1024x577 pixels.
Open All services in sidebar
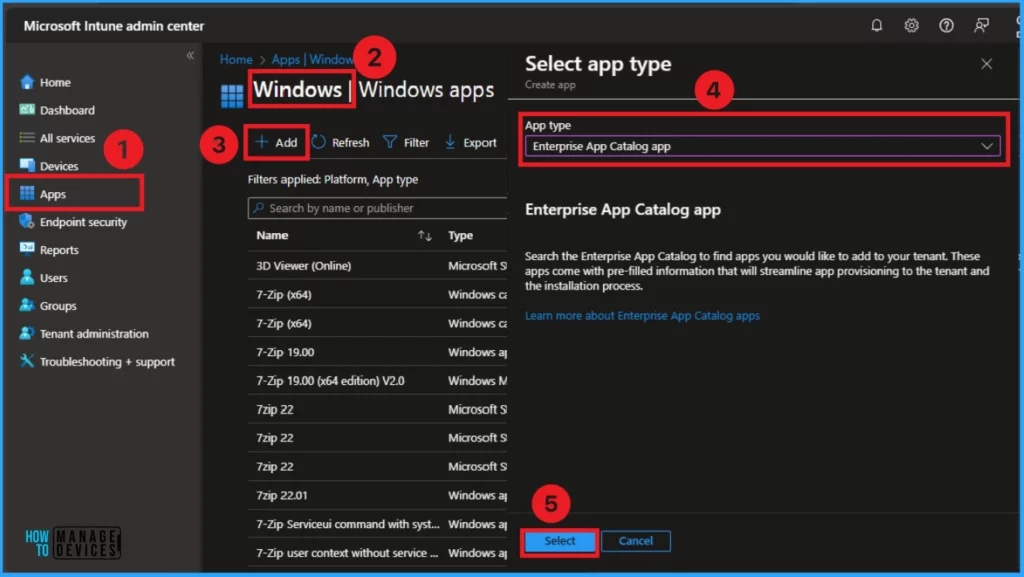(67, 138)
